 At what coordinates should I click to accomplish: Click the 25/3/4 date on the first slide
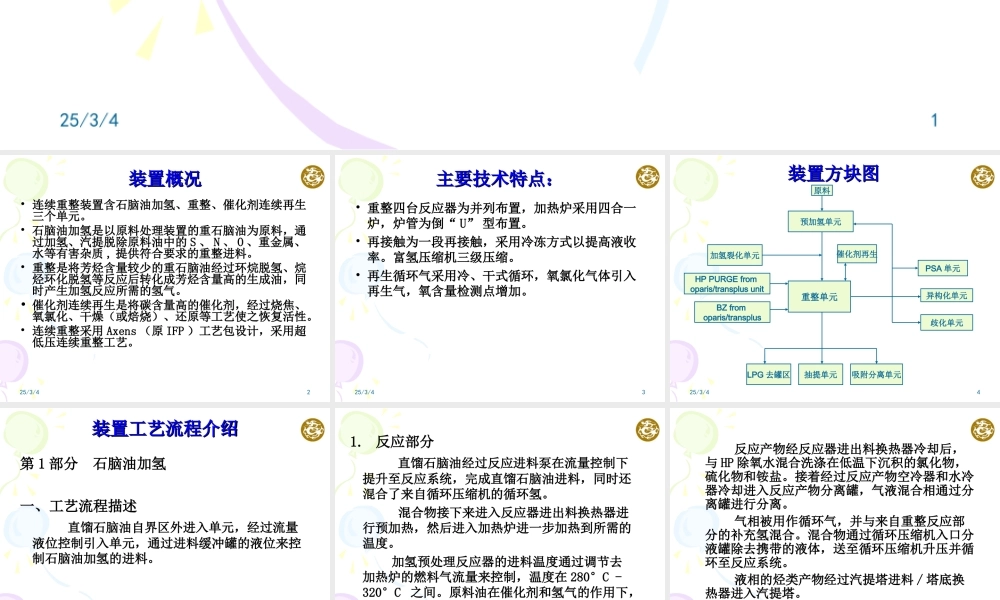89,120
